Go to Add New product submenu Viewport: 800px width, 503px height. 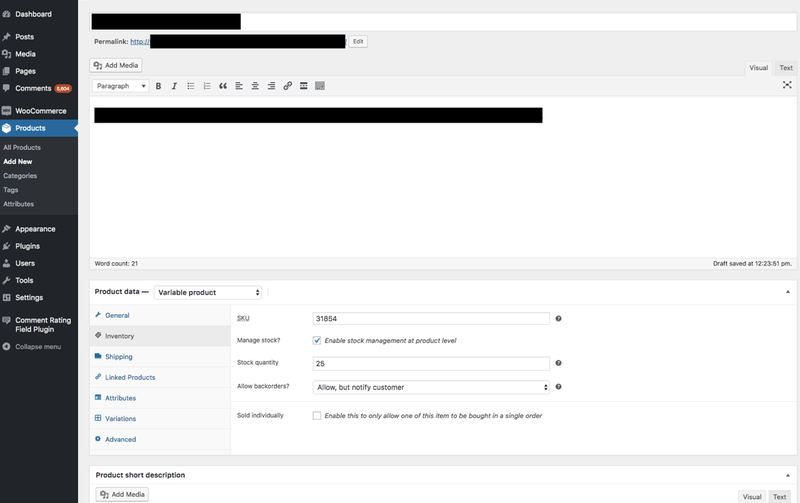(x=18, y=162)
